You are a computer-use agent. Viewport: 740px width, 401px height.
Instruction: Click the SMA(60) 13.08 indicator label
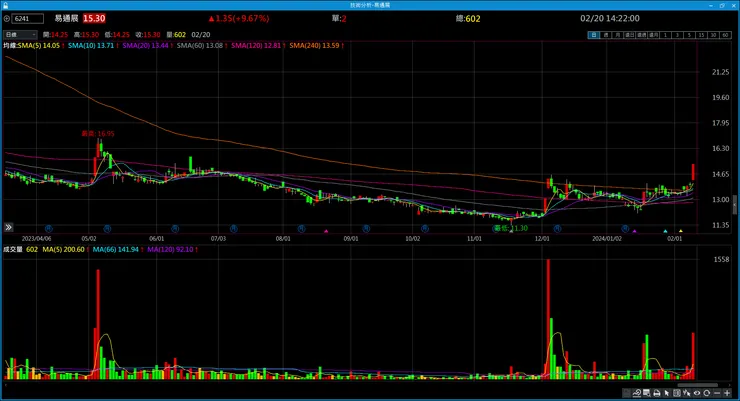pyautogui.click(x=200, y=45)
